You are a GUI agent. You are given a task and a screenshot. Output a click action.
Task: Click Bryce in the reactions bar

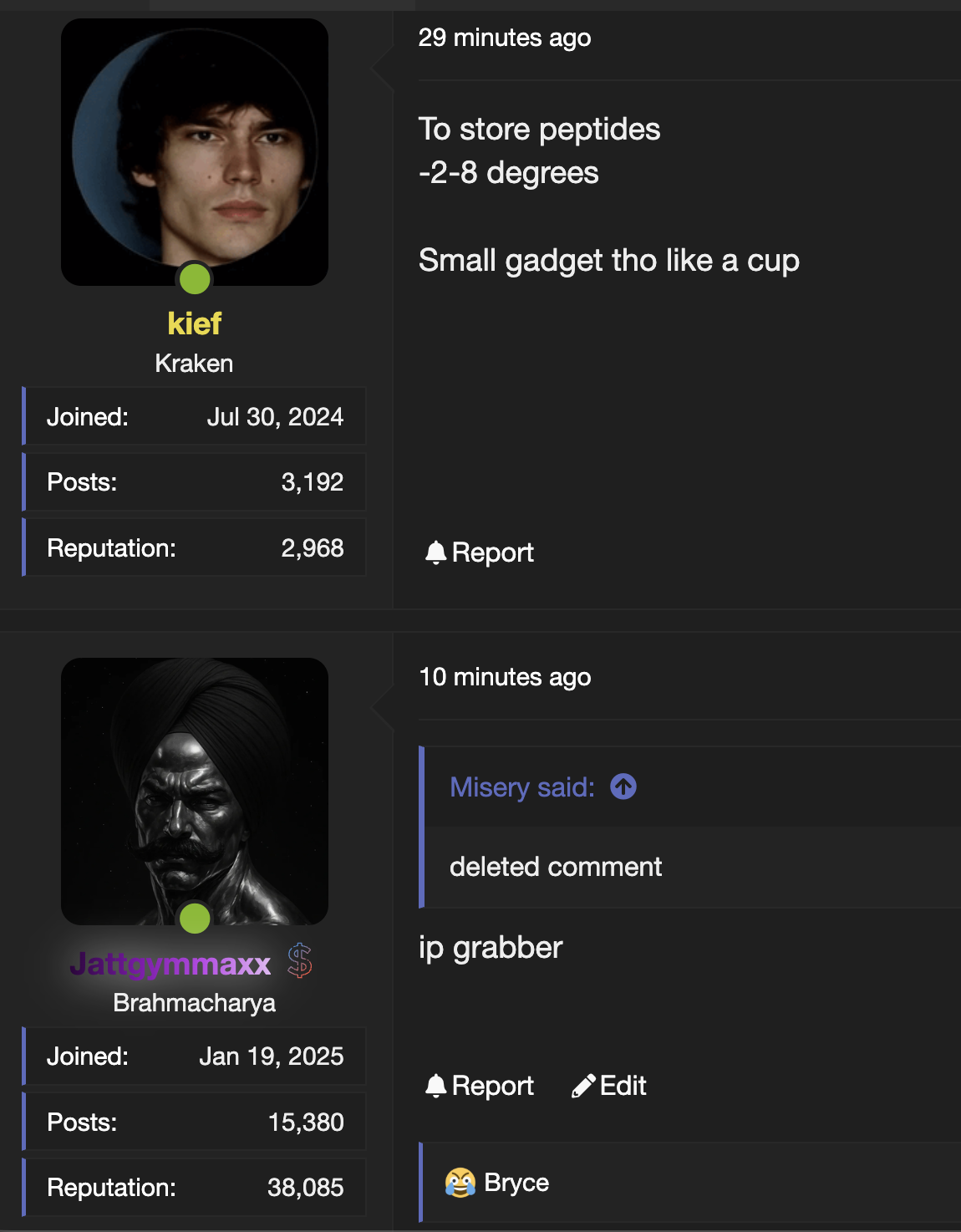516,1183
